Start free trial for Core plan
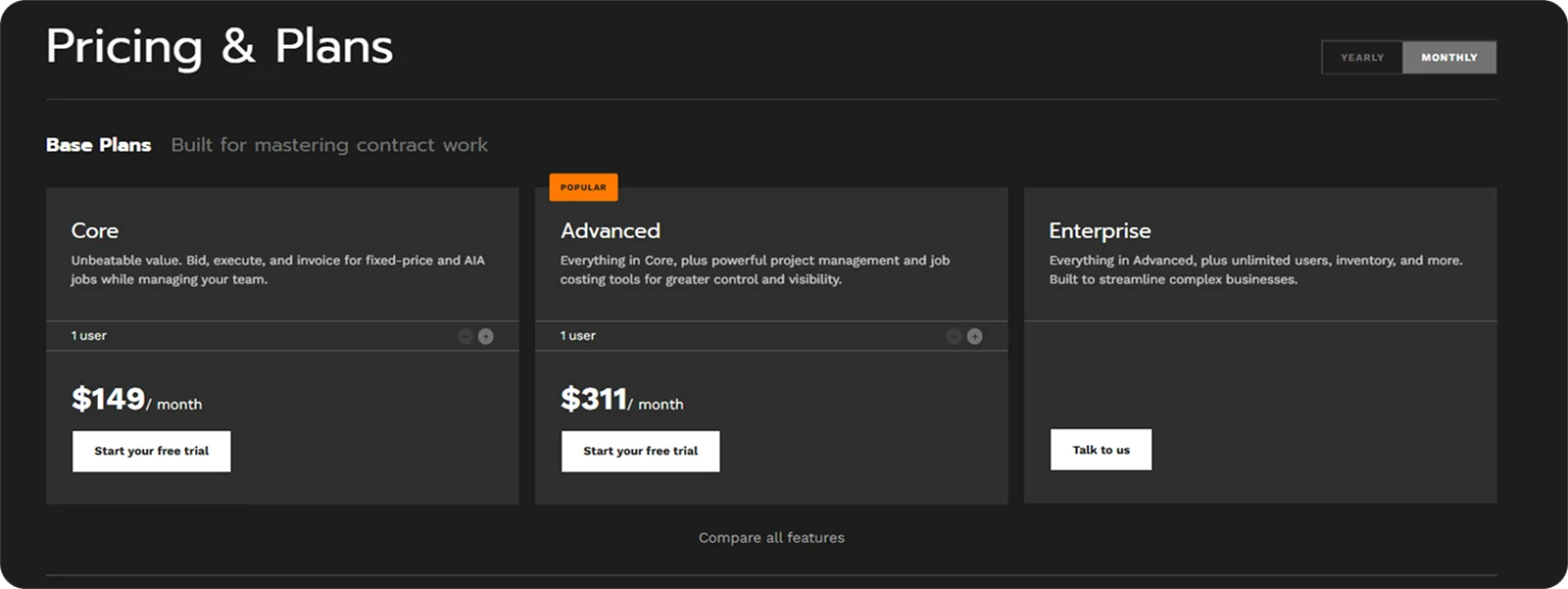Screen dimensions: 1568x589 click(x=152, y=452)
